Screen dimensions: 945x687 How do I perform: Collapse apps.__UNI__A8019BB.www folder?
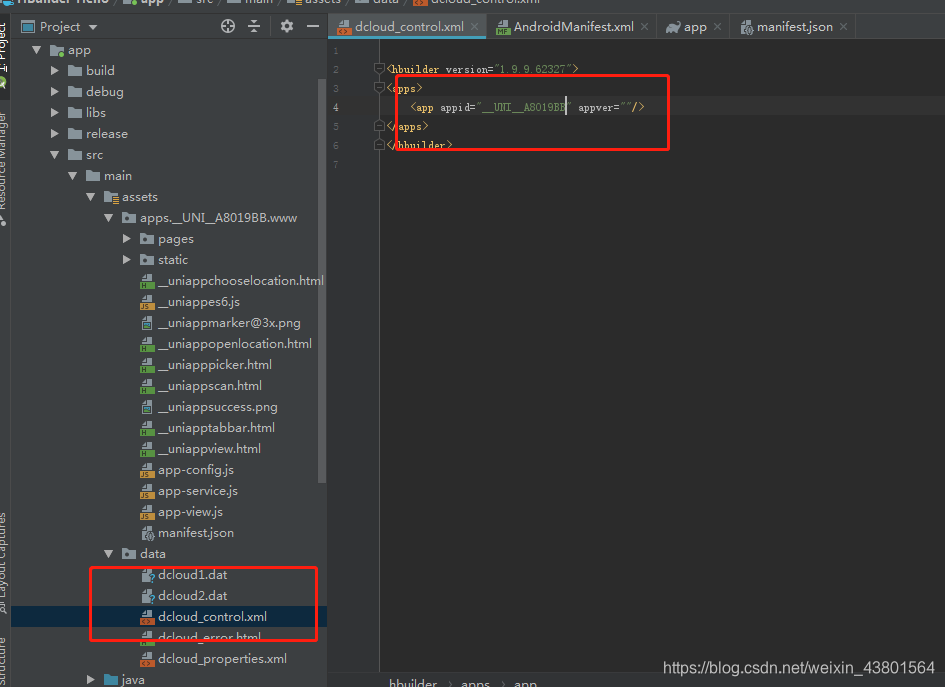tap(109, 218)
